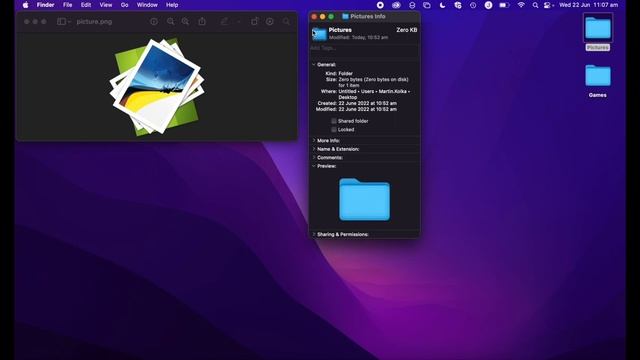Open Control Centre icon in menu bar
Viewport: 640px width, 360px height.
click(548, 5)
